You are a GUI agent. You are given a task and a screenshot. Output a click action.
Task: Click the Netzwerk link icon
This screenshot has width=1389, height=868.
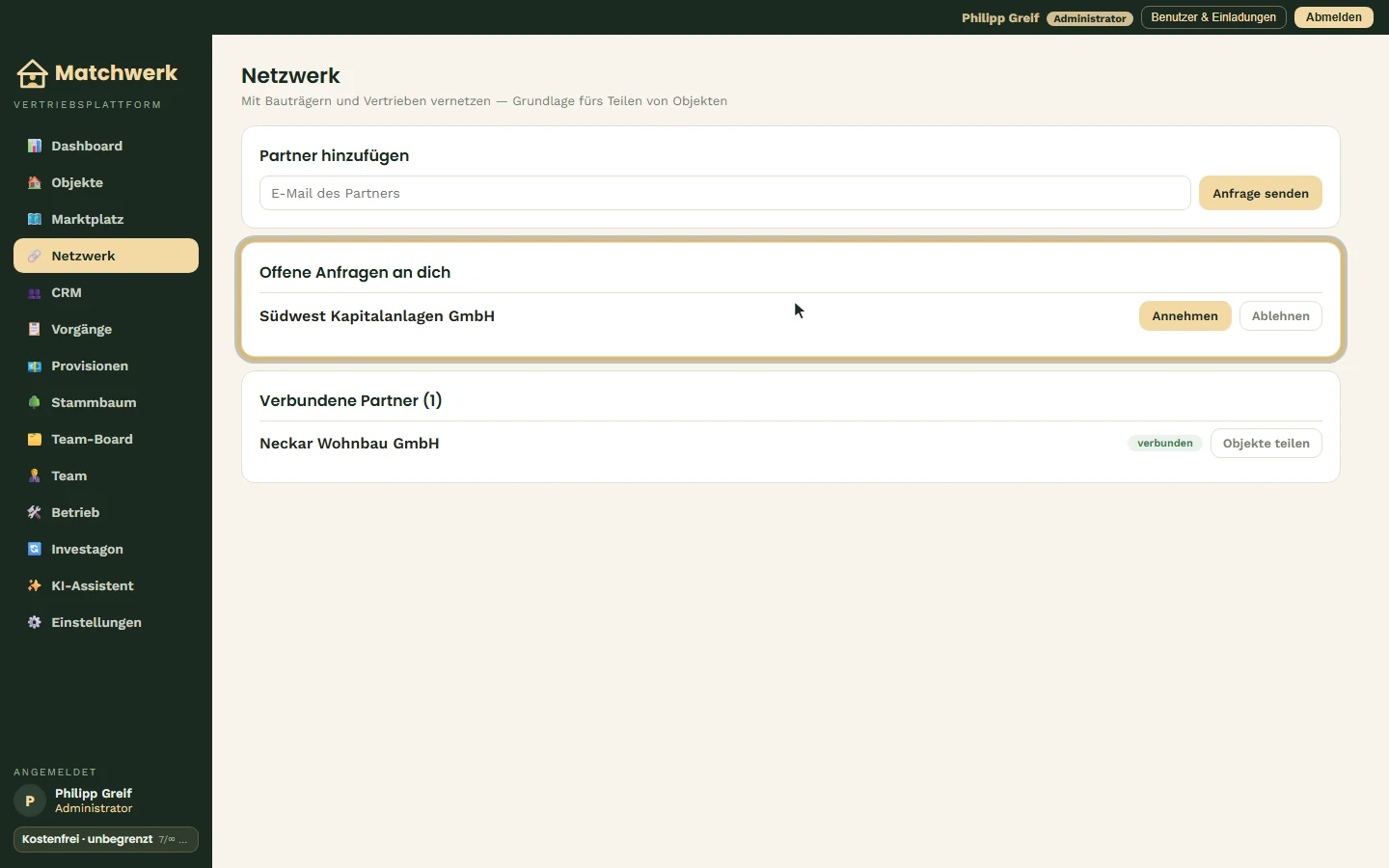(35, 256)
